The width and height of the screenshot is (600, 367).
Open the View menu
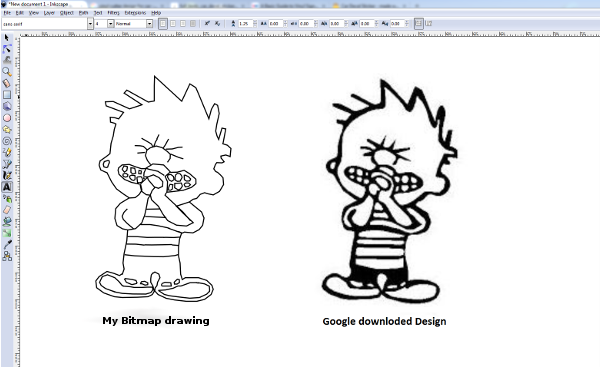[x=34, y=13]
